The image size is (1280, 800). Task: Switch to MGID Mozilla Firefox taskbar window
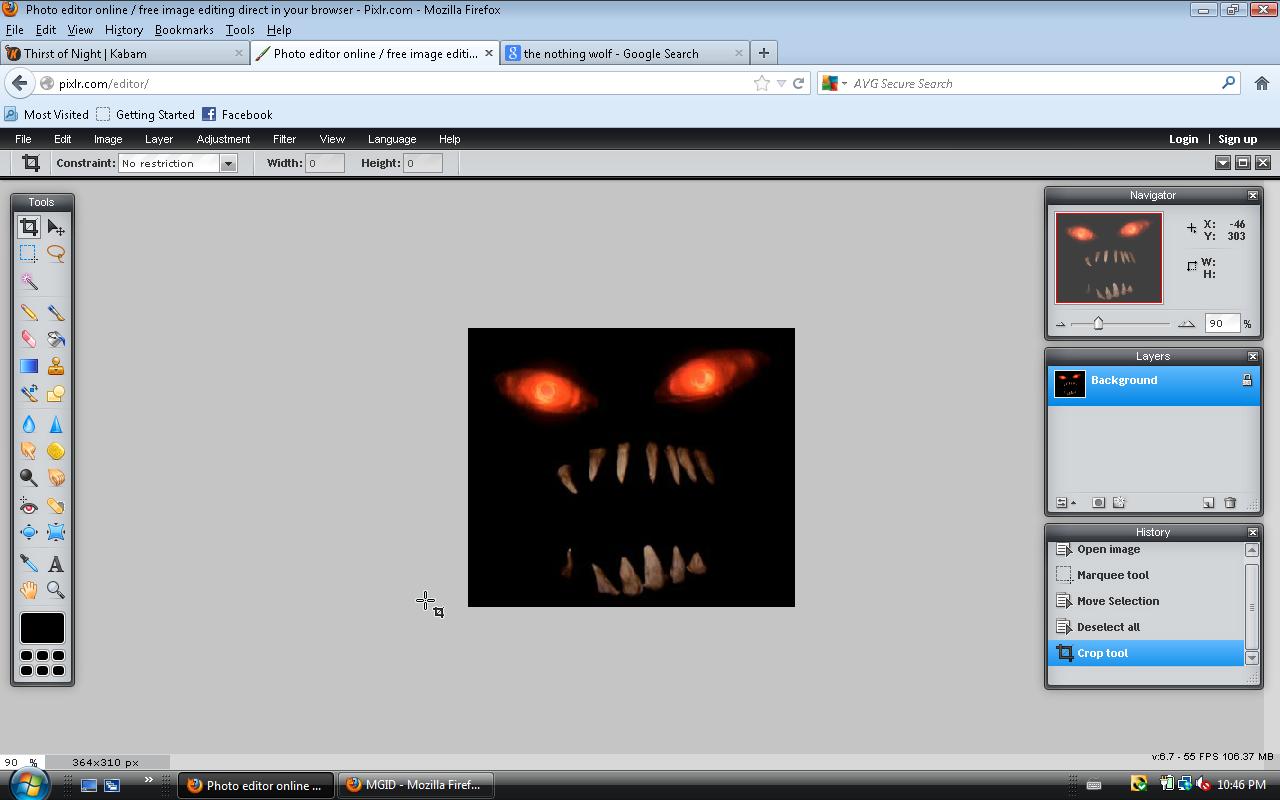click(414, 785)
